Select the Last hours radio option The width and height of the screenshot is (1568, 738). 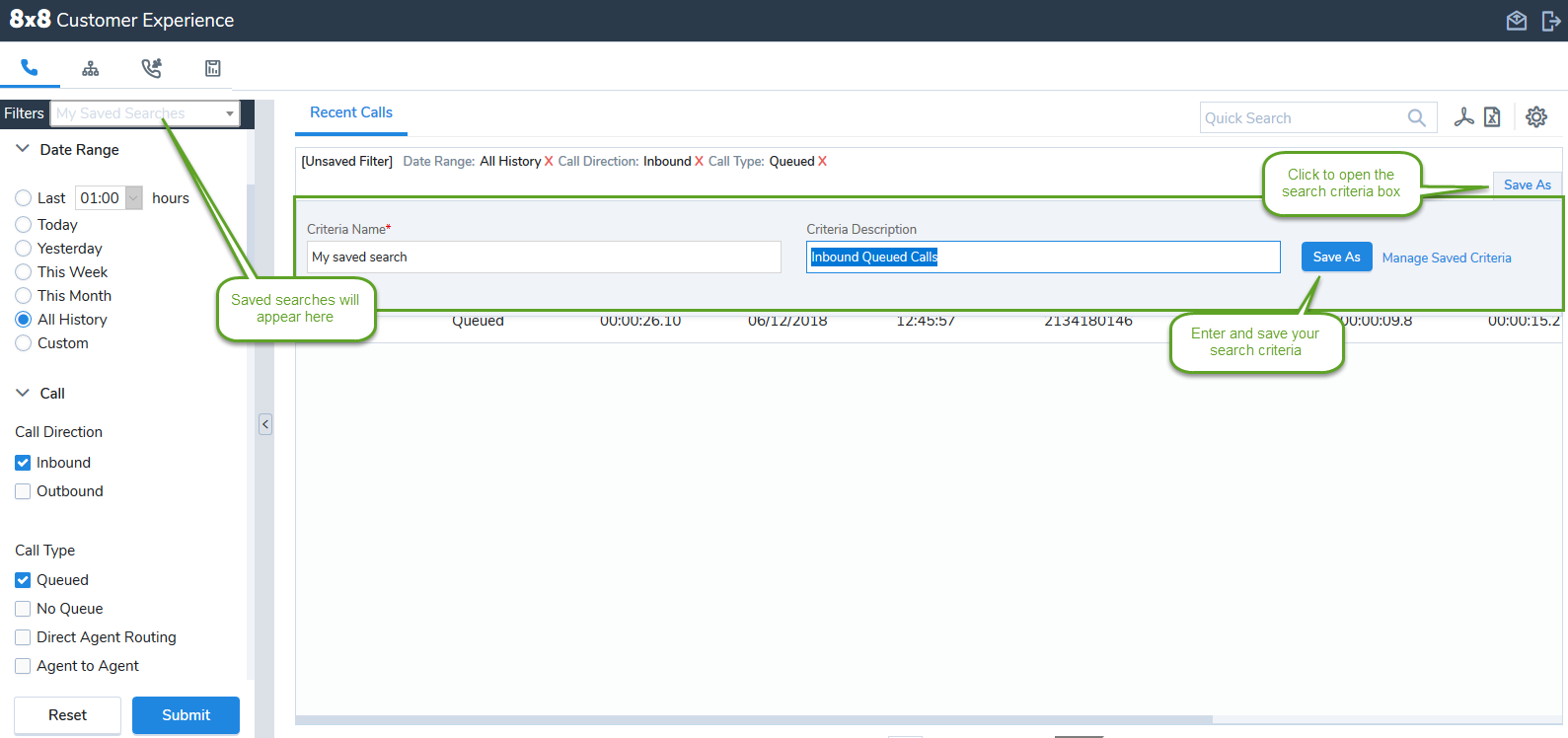tap(24, 198)
